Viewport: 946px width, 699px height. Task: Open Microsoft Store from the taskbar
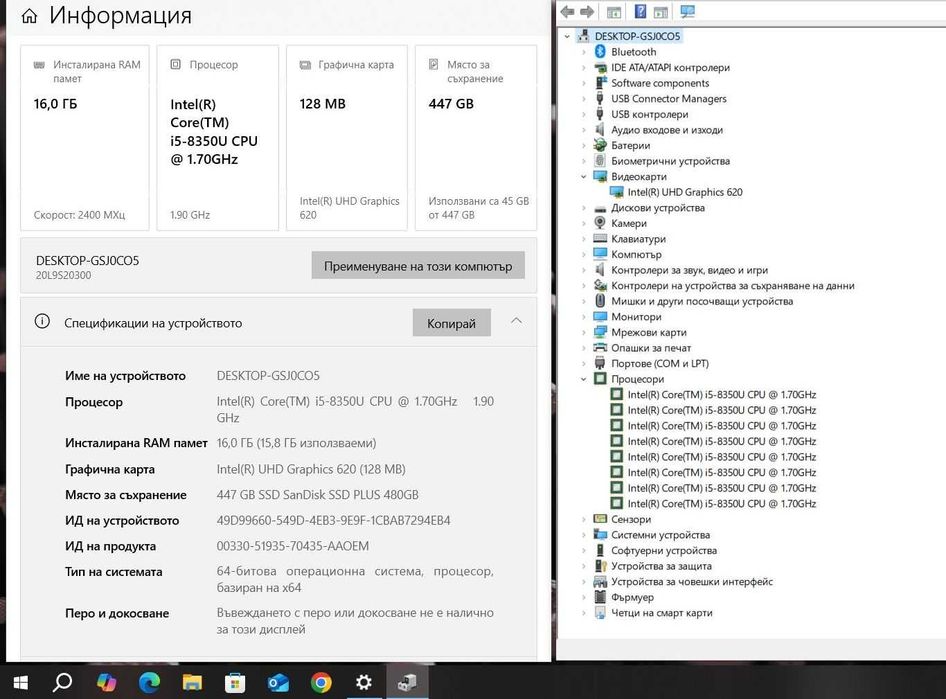(x=235, y=683)
